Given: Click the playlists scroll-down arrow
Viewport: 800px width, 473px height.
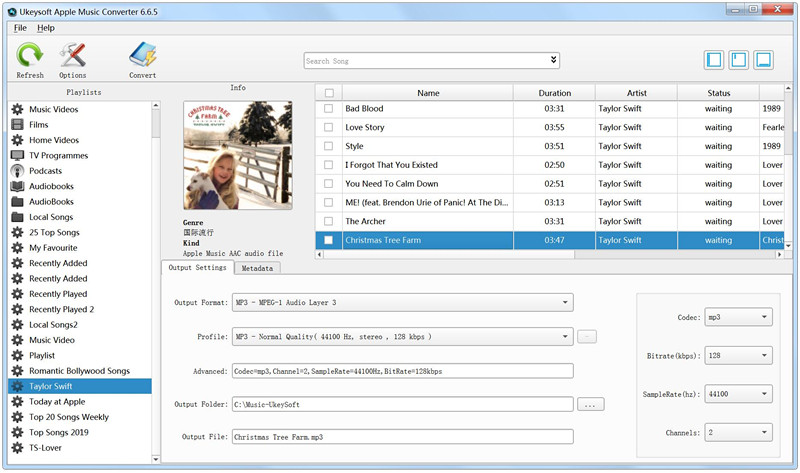Looking at the screenshot, I should [156, 459].
